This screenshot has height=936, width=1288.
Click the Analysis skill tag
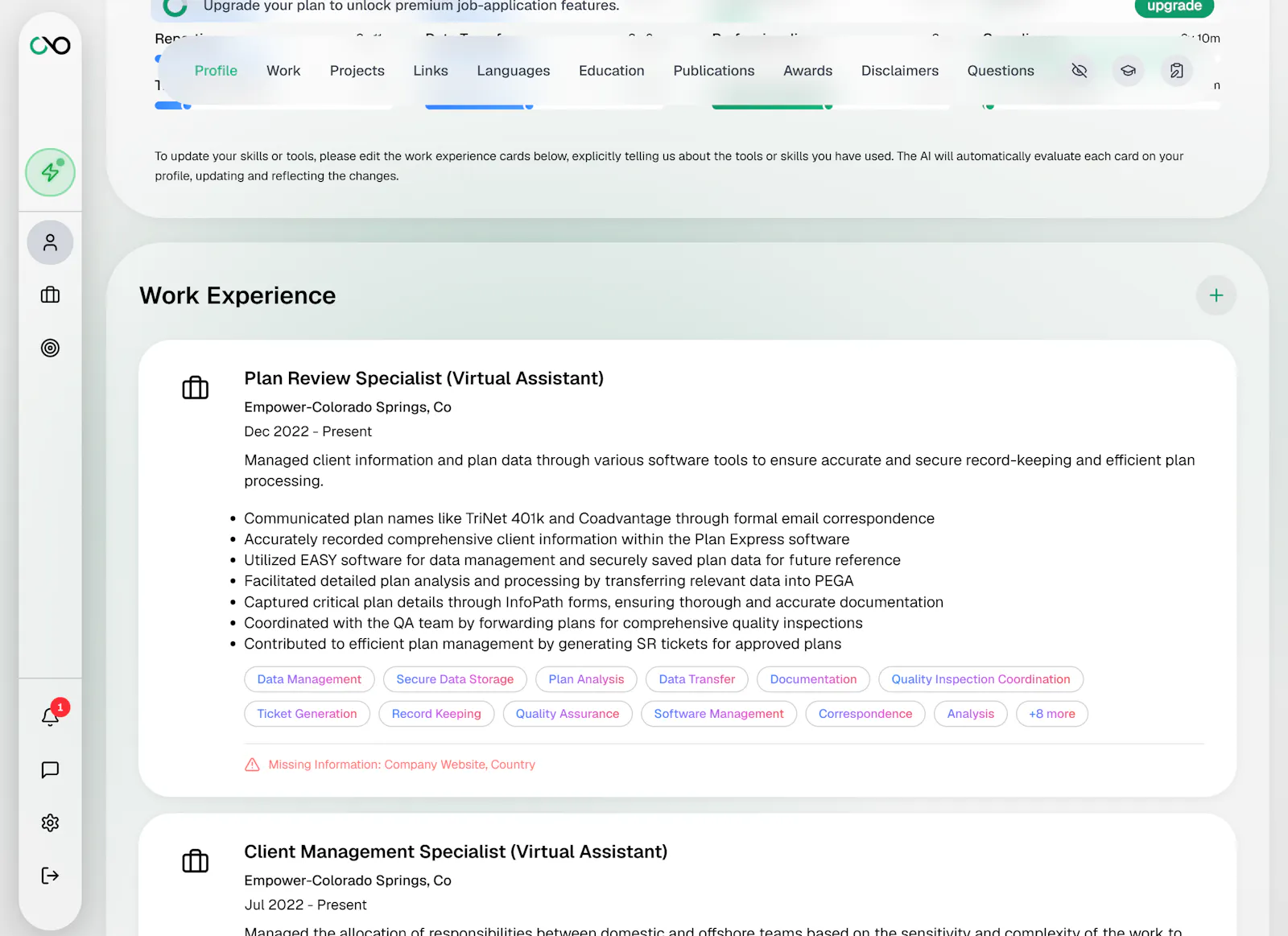[x=971, y=714]
